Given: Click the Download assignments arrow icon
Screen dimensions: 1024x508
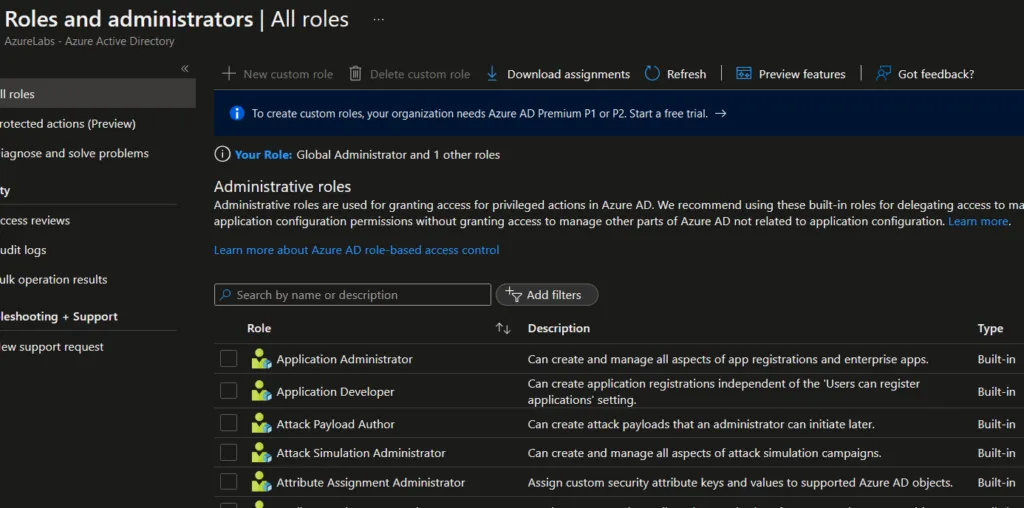Looking at the screenshot, I should 492,74.
